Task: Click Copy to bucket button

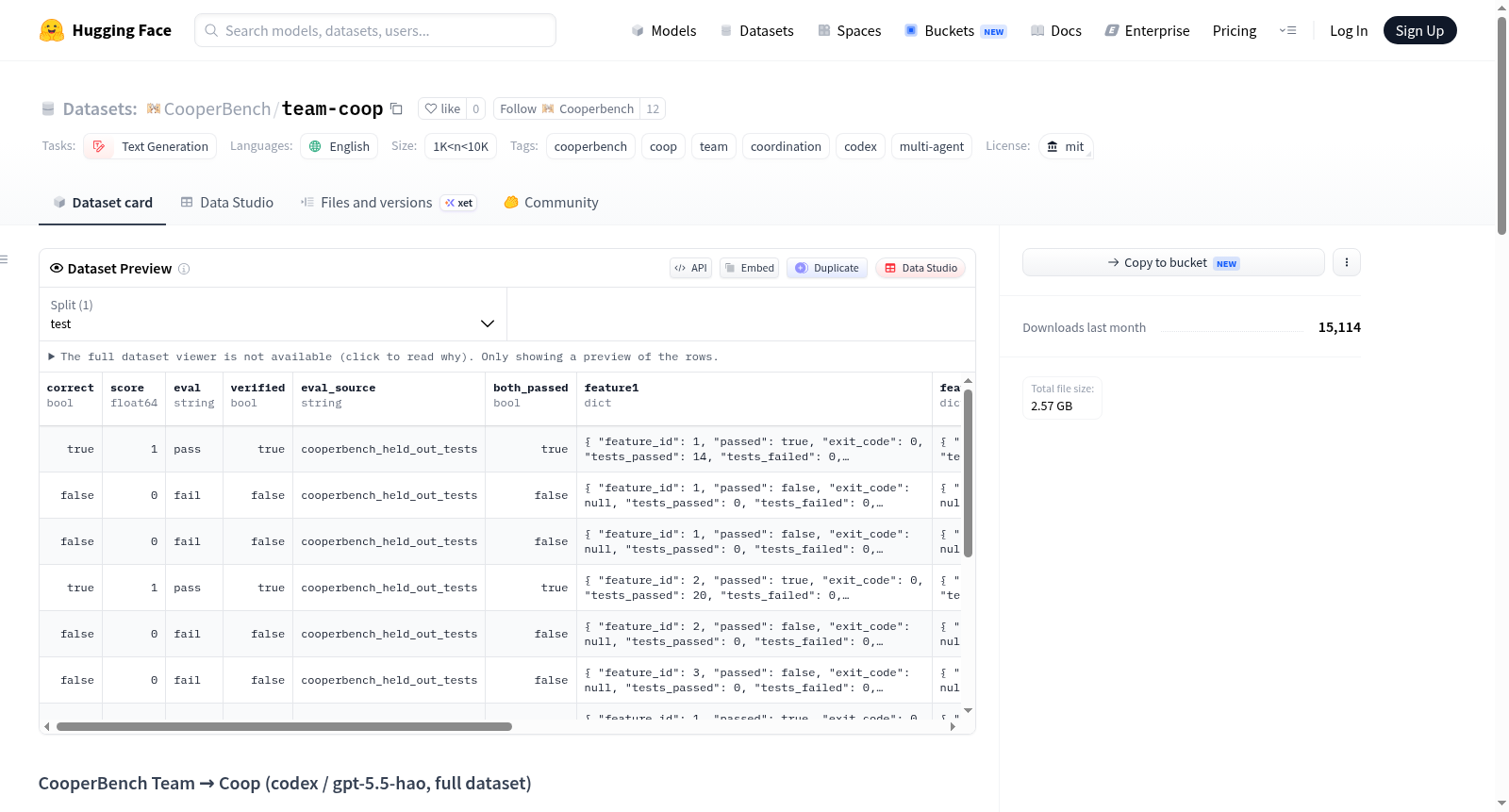Action: point(1173,262)
